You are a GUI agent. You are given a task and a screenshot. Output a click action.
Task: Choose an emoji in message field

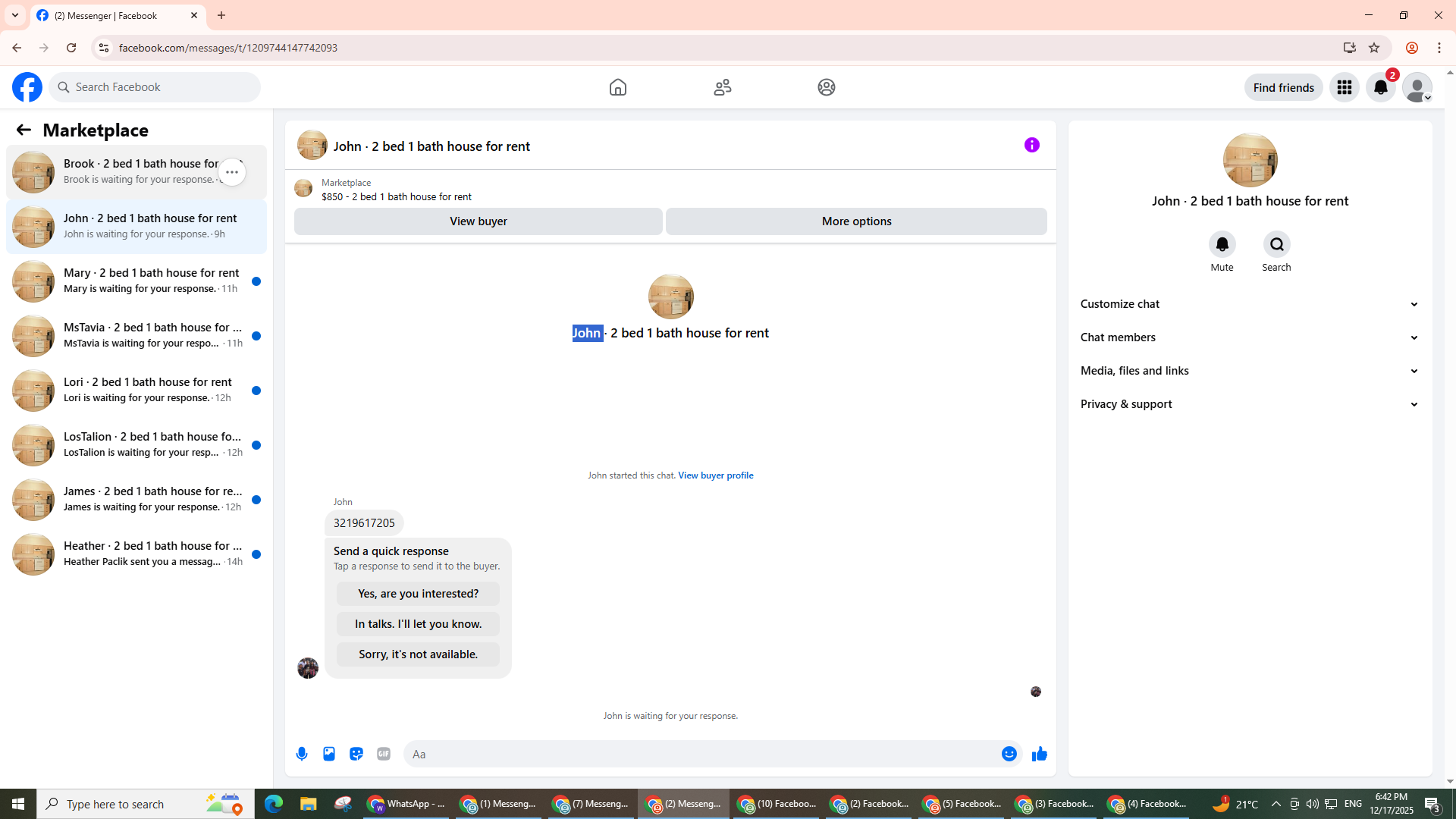point(1009,754)
